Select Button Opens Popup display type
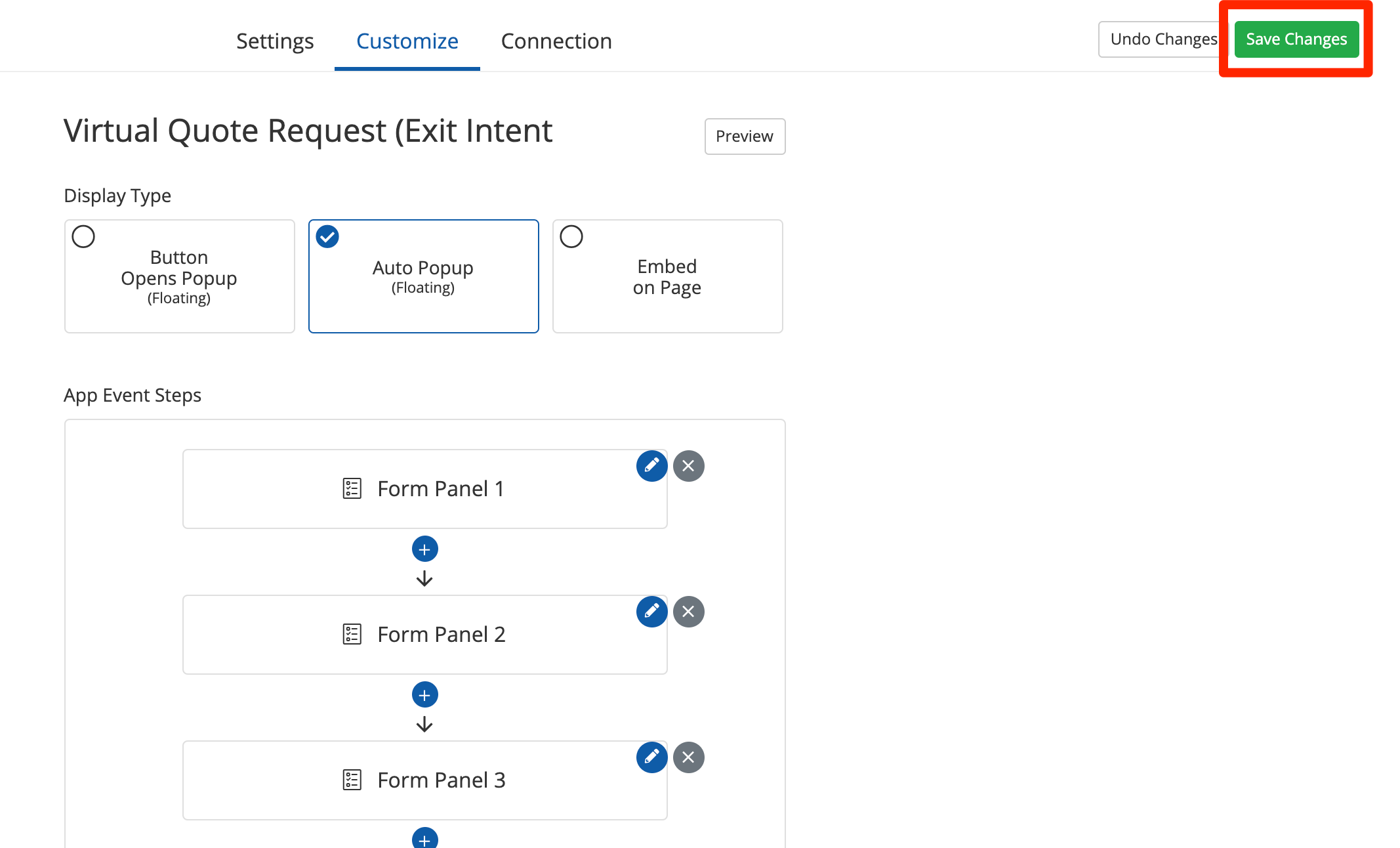1400x848 pixels. (x=179, y=276)
